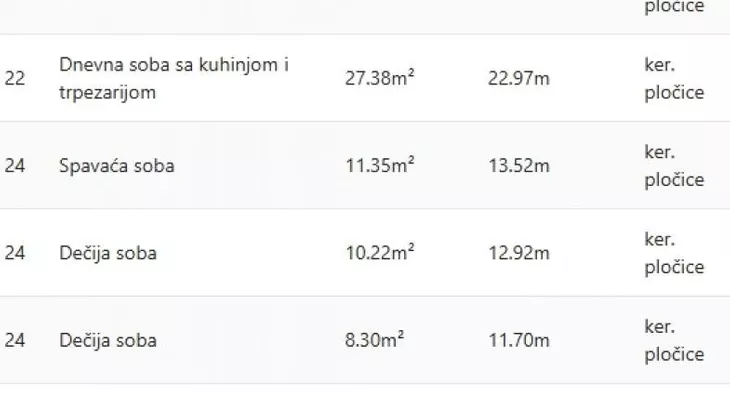
Task: Click the 22.97m perimeter value
Action: 519,78
